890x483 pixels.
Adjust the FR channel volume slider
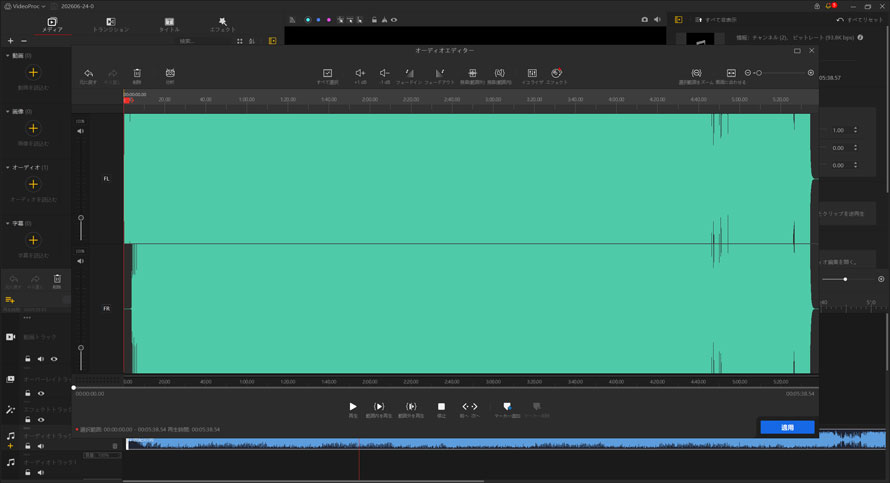coord(81,348)
